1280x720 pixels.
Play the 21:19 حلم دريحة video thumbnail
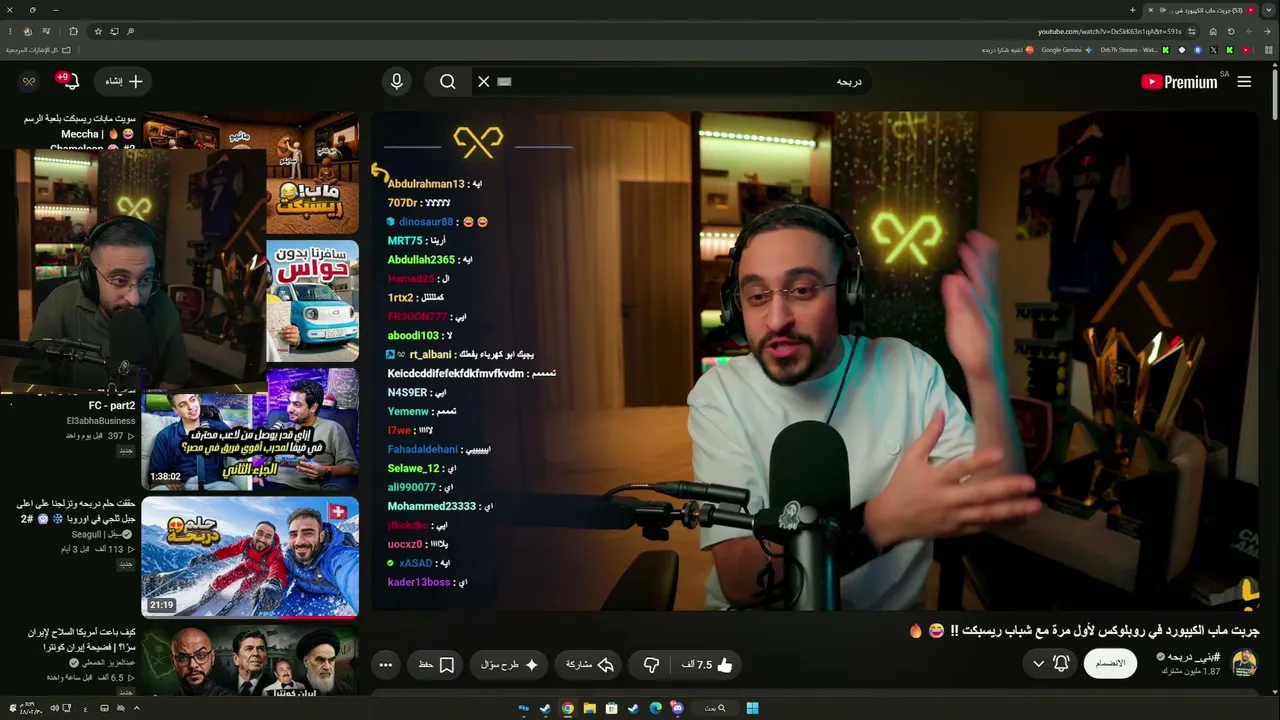point(250,557)
